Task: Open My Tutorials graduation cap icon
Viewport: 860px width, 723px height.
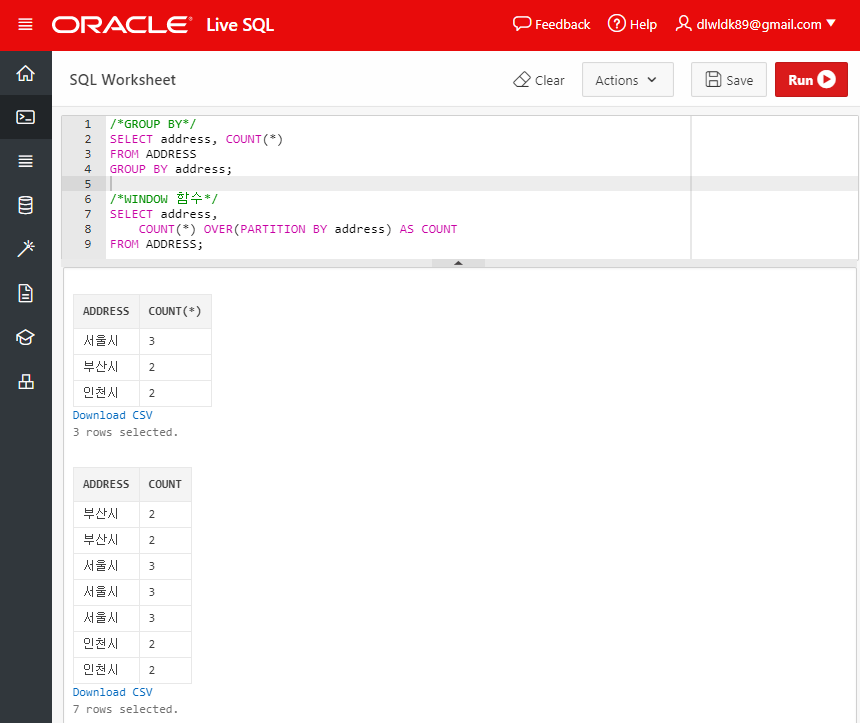Action: [25, 337]
